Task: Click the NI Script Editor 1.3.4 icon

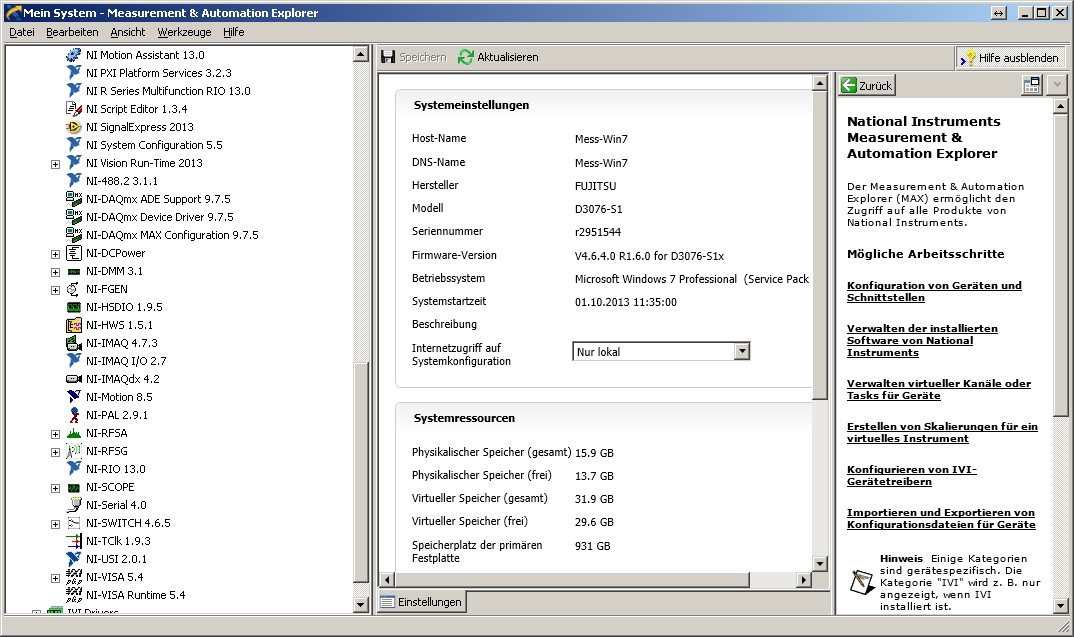Action: tap(73, 109)
